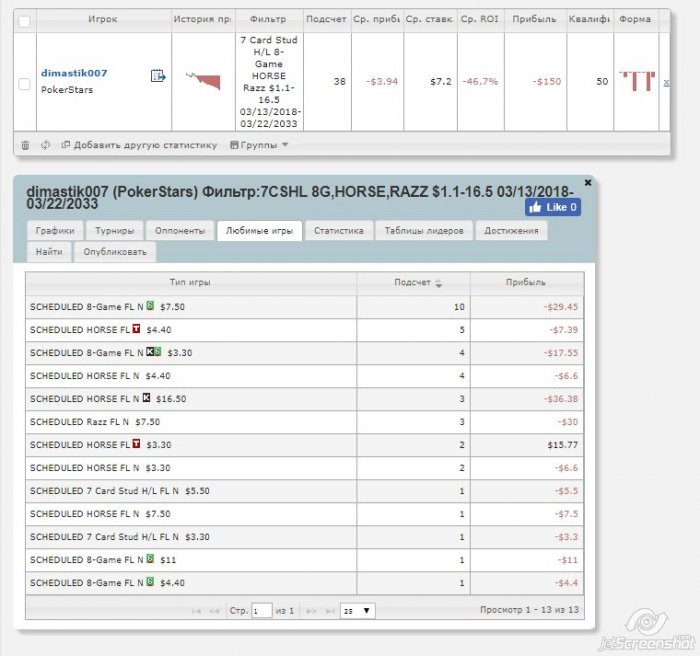Click the K badge in 8-Game $3.30 row
The image size is (700, 656).
[x=150, y=352]
